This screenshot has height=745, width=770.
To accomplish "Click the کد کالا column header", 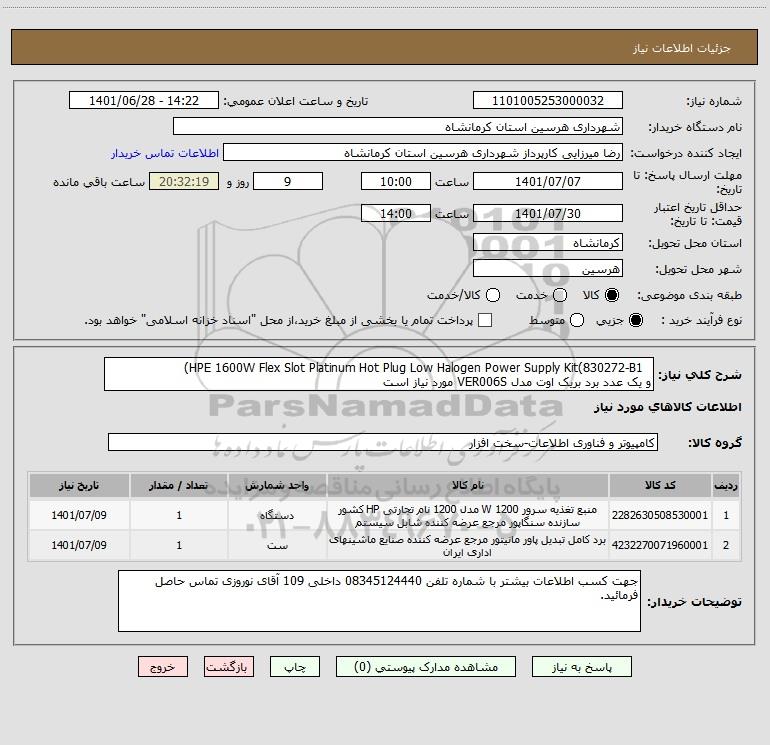I will 660,485.
